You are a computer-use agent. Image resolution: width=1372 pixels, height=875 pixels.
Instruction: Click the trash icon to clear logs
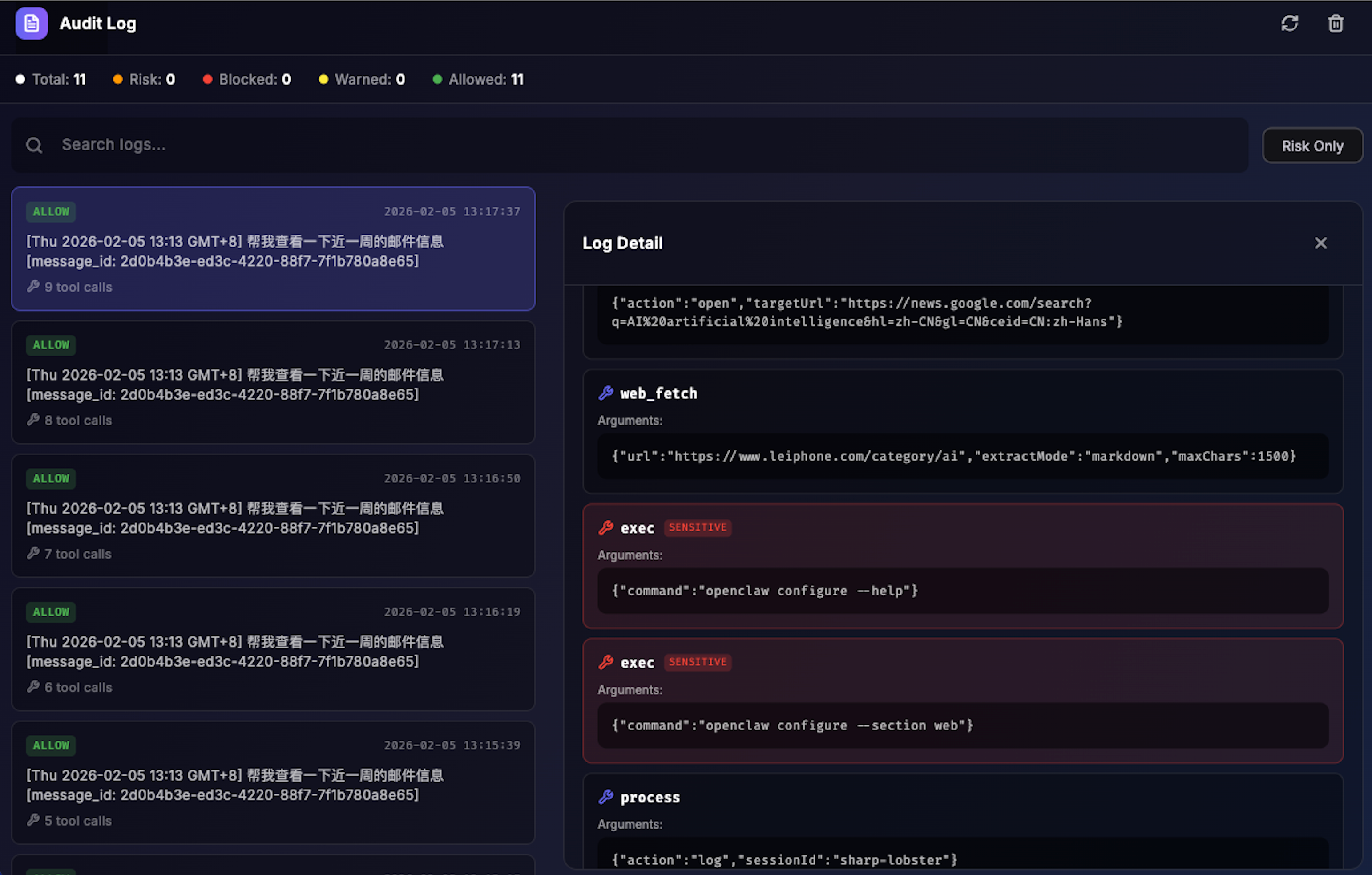tap(1336, 24)
